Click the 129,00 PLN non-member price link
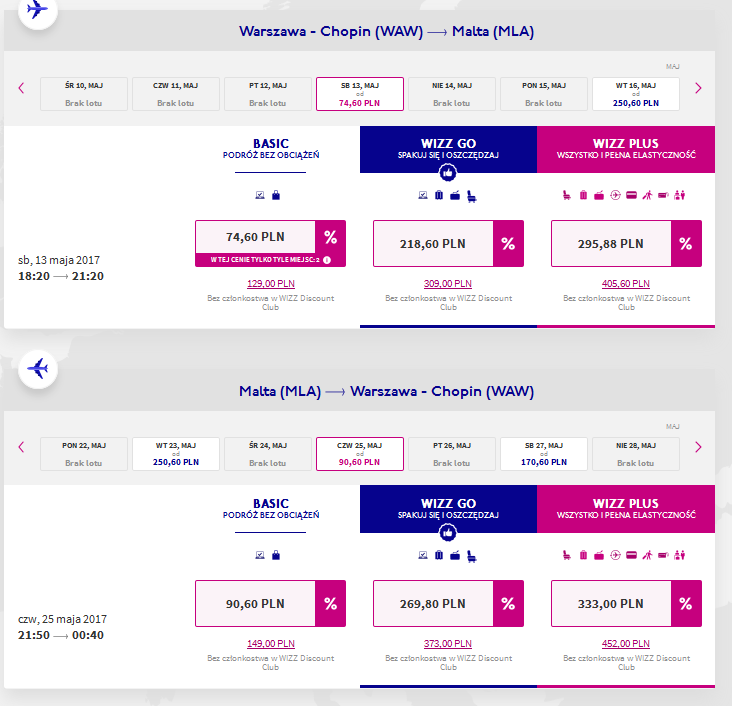Image resolution: width=732 pixels, height=706 pixels. pyautogui.click(x=271, y=284)
